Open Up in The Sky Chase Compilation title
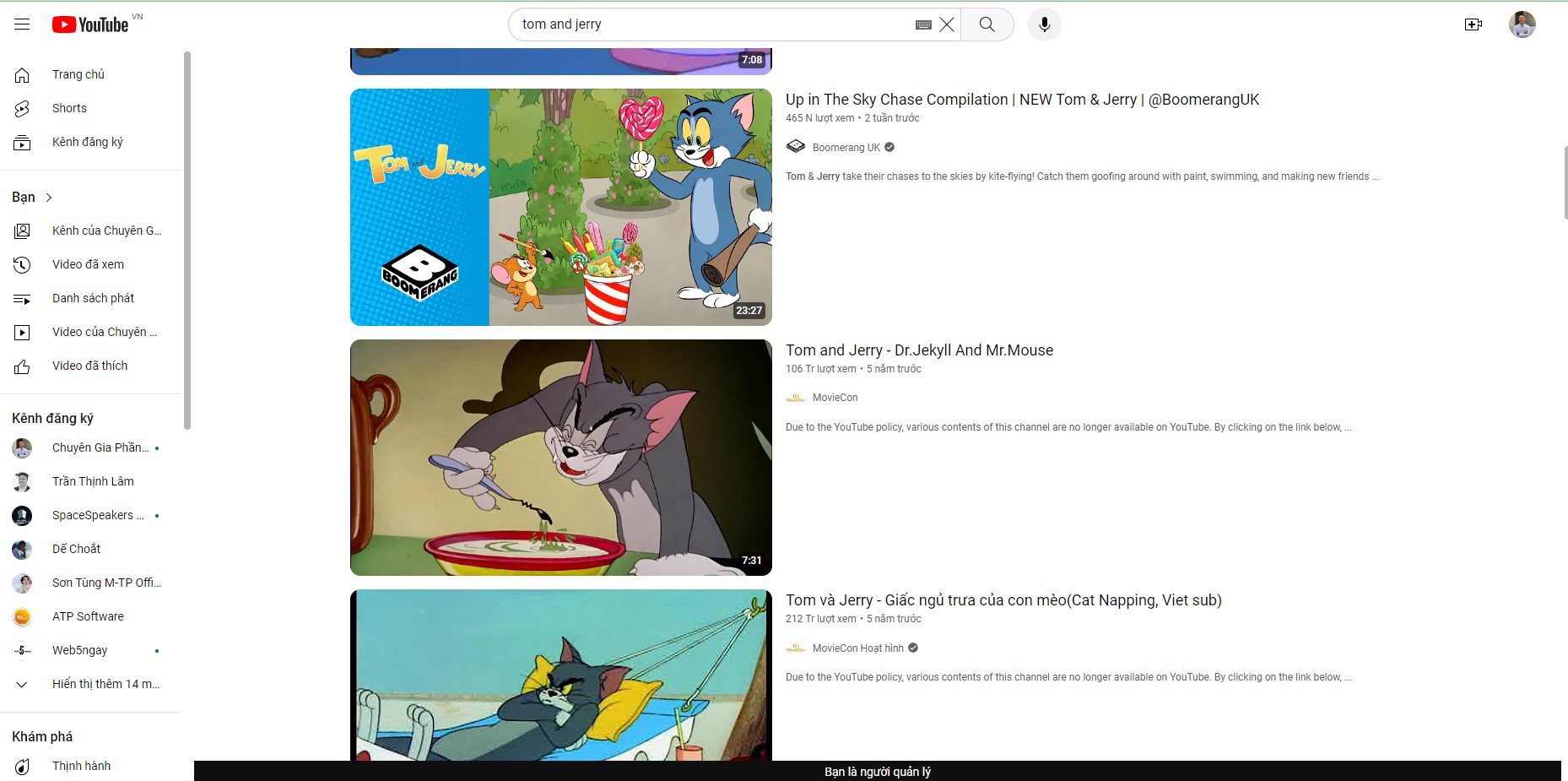 click(1022, 100)
